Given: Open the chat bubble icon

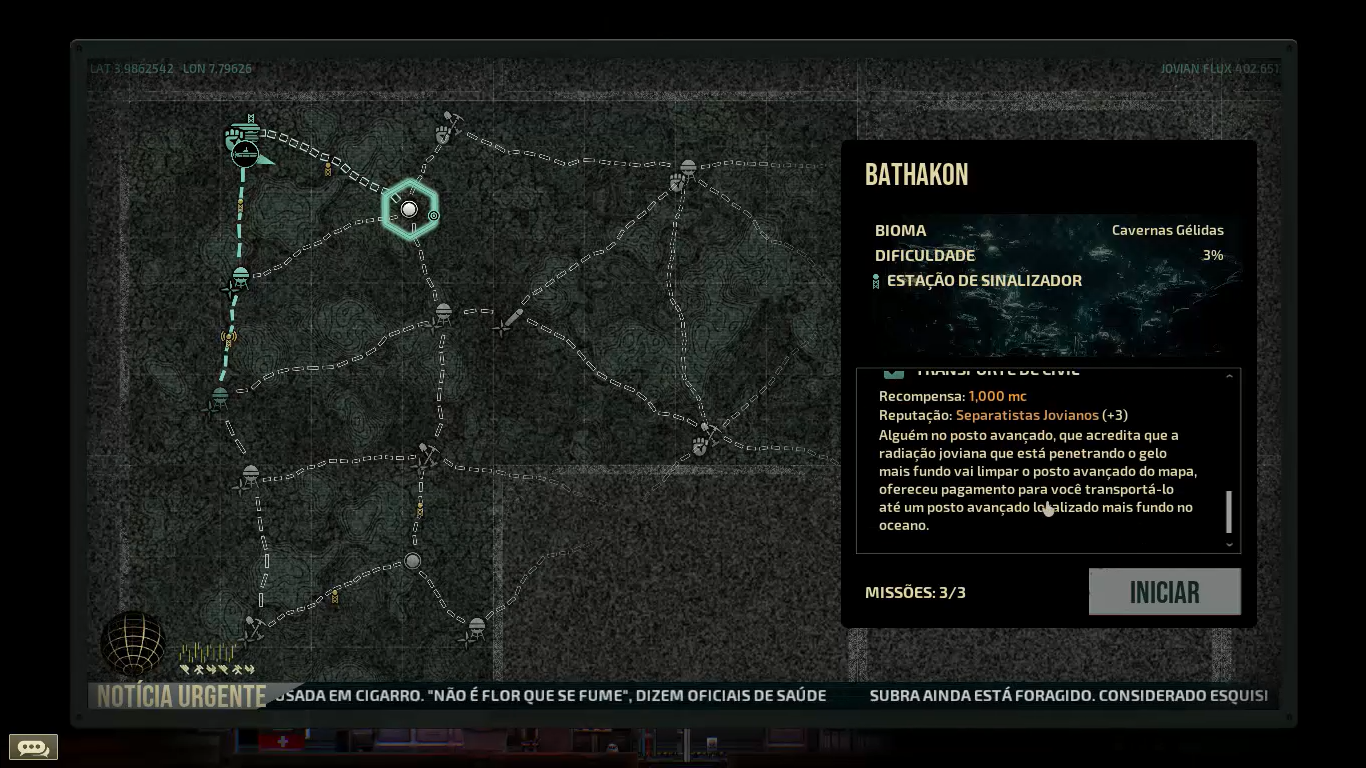Looking at the screenshot, I should point(33,747).
